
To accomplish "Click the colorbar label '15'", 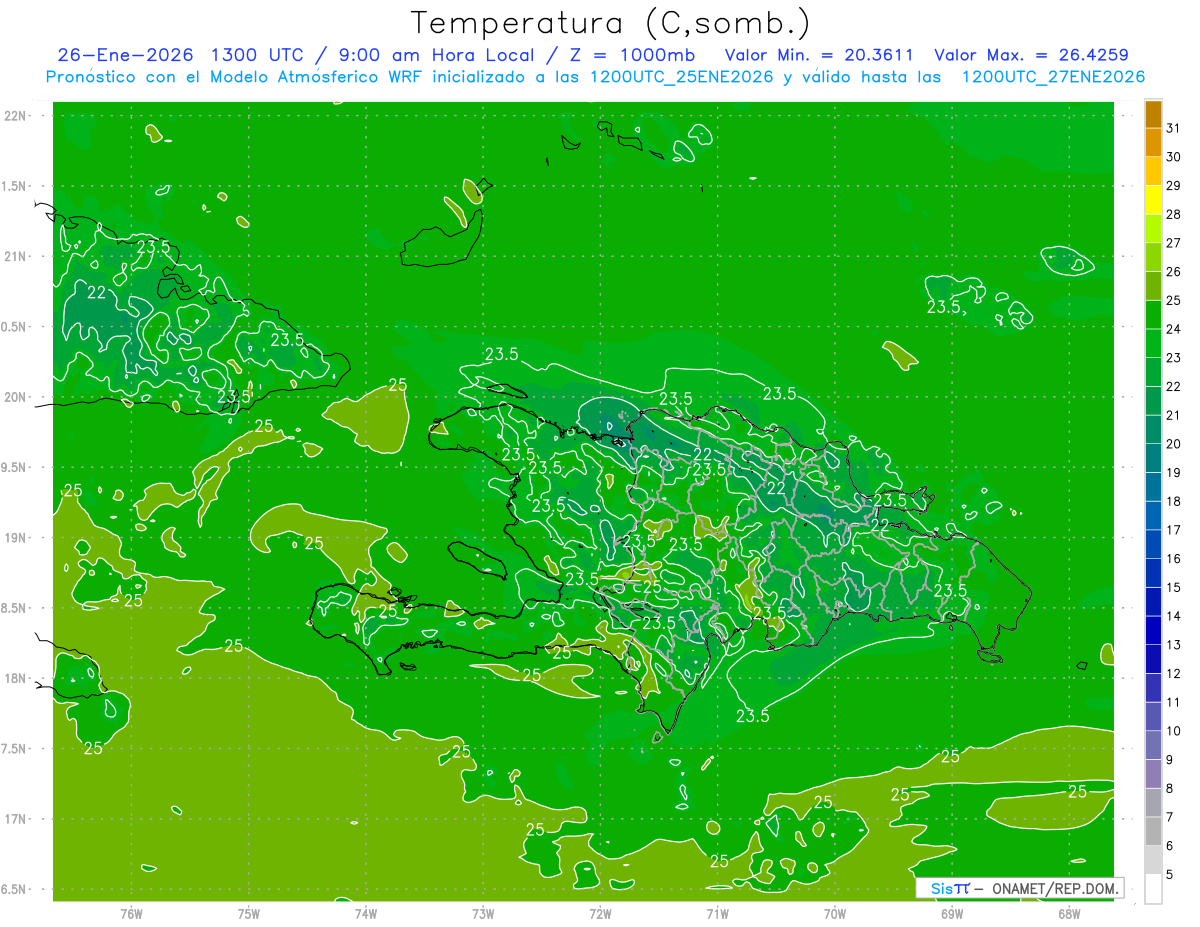I will 1174,587.
